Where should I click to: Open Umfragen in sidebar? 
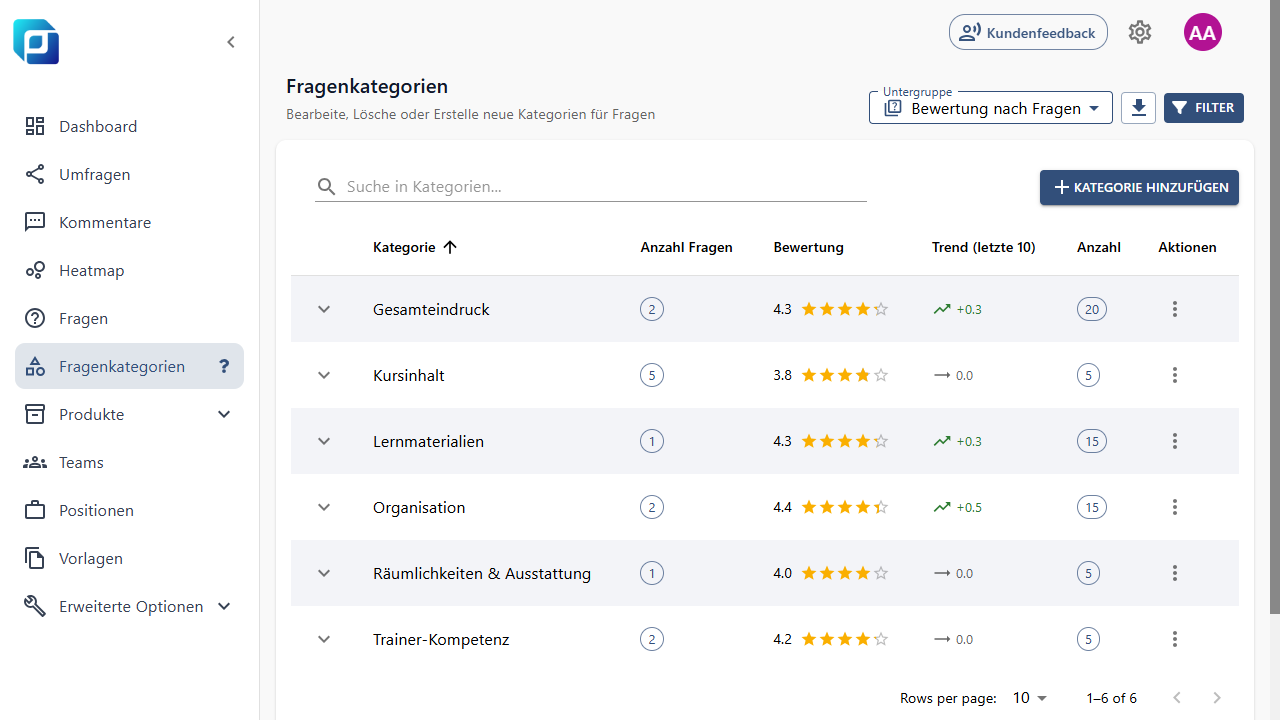click(129, 174)
